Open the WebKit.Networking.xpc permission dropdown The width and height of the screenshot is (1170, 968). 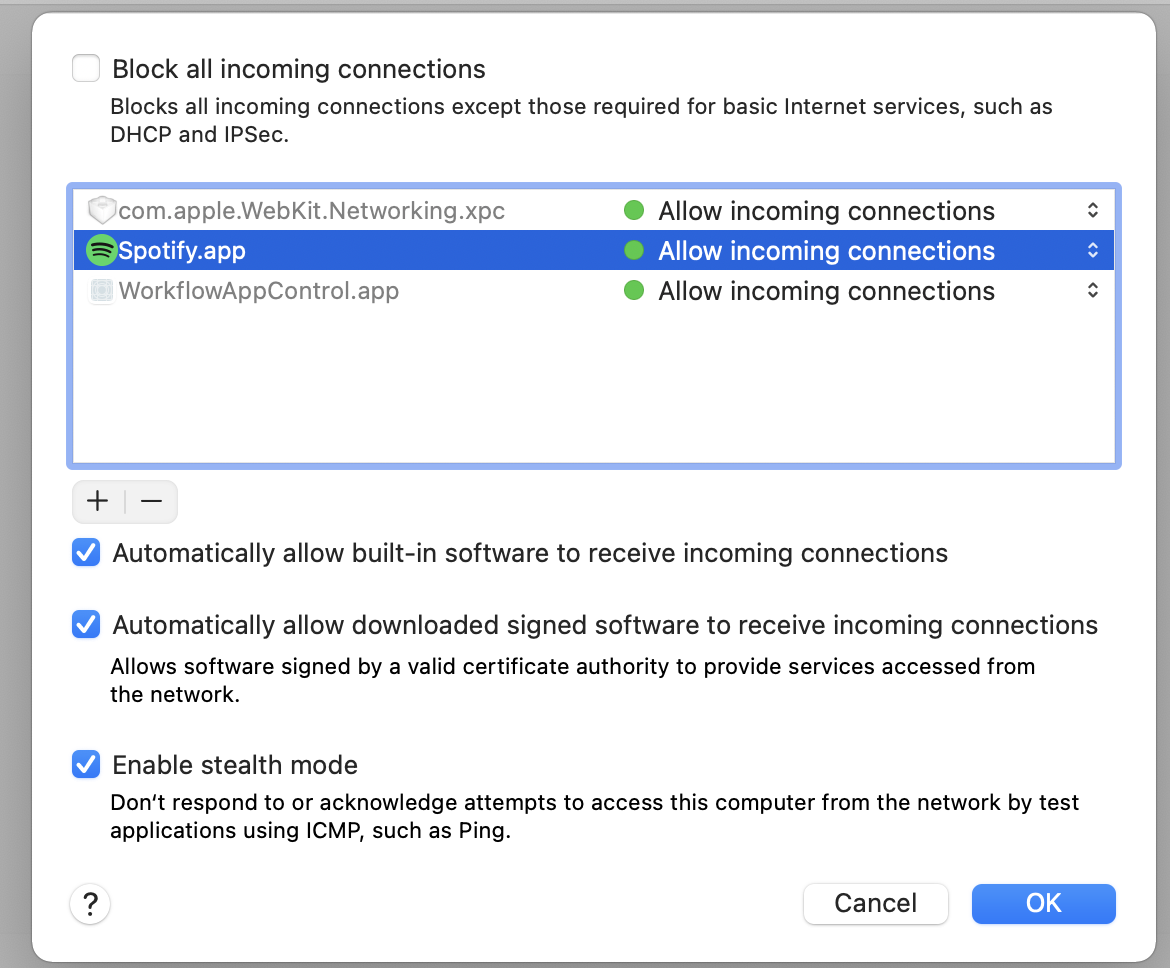pos(1093,211)
